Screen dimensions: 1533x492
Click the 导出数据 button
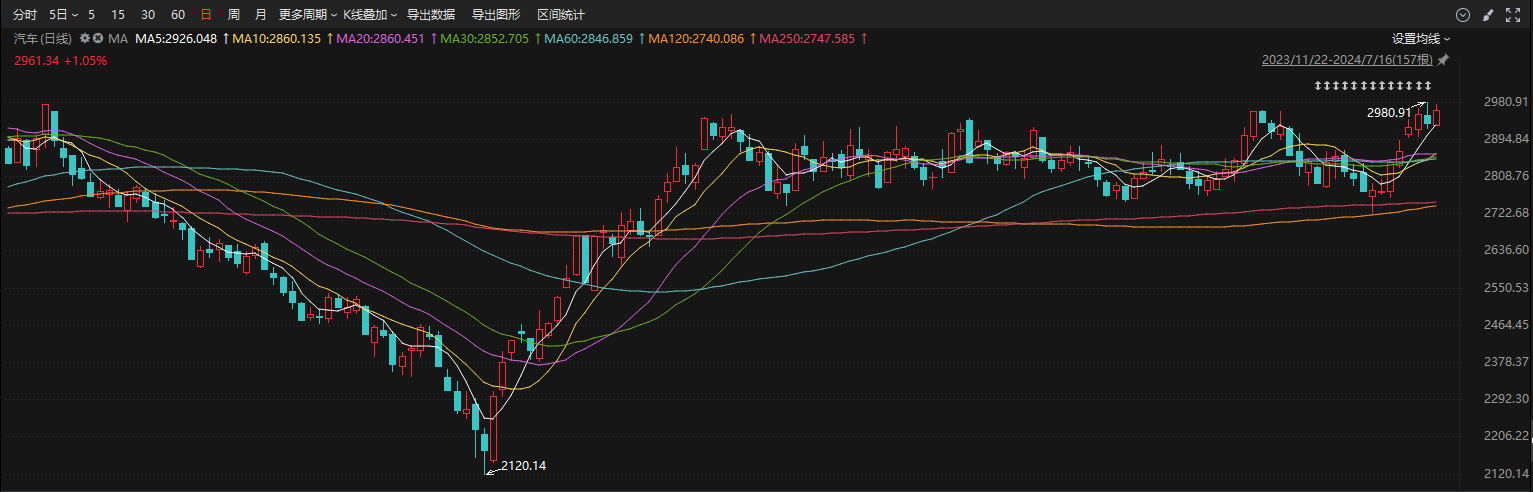click(431, 15)
